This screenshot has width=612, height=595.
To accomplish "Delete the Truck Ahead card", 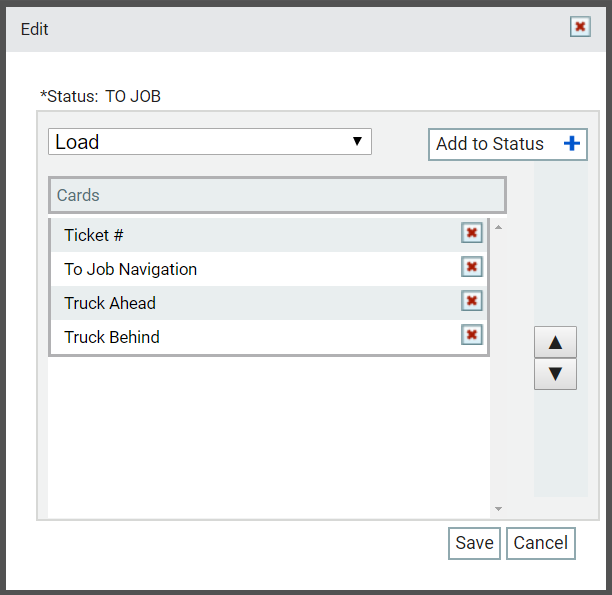I will point(471,301).
